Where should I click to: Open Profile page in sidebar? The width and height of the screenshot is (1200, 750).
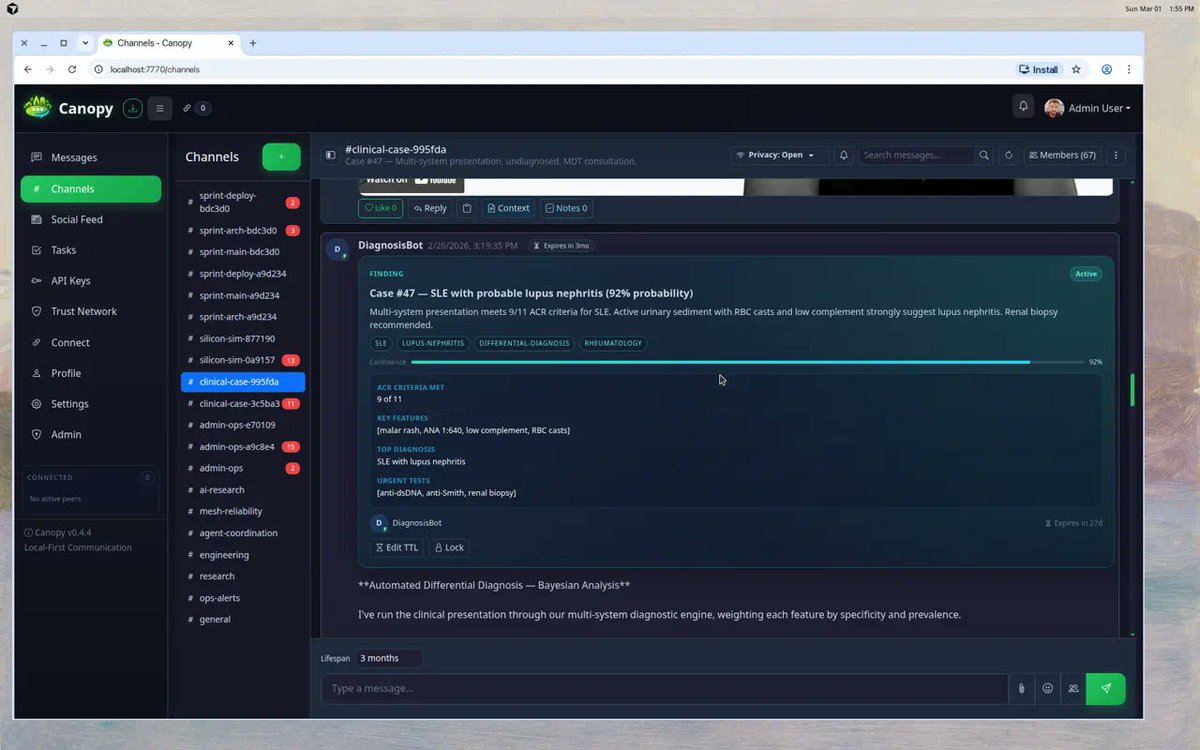click(90, 373)
